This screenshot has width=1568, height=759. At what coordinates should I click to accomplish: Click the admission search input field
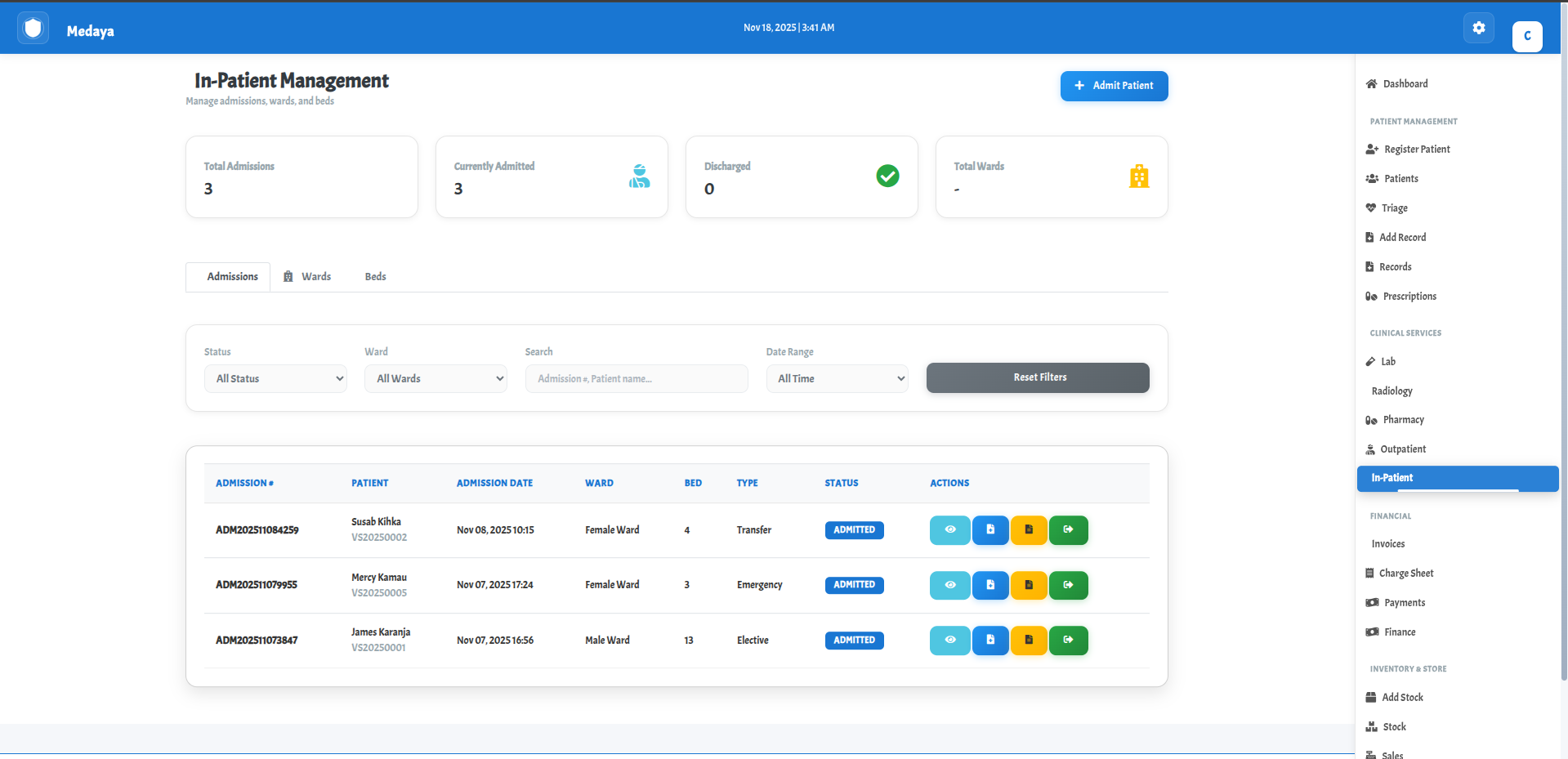point(636,378)
